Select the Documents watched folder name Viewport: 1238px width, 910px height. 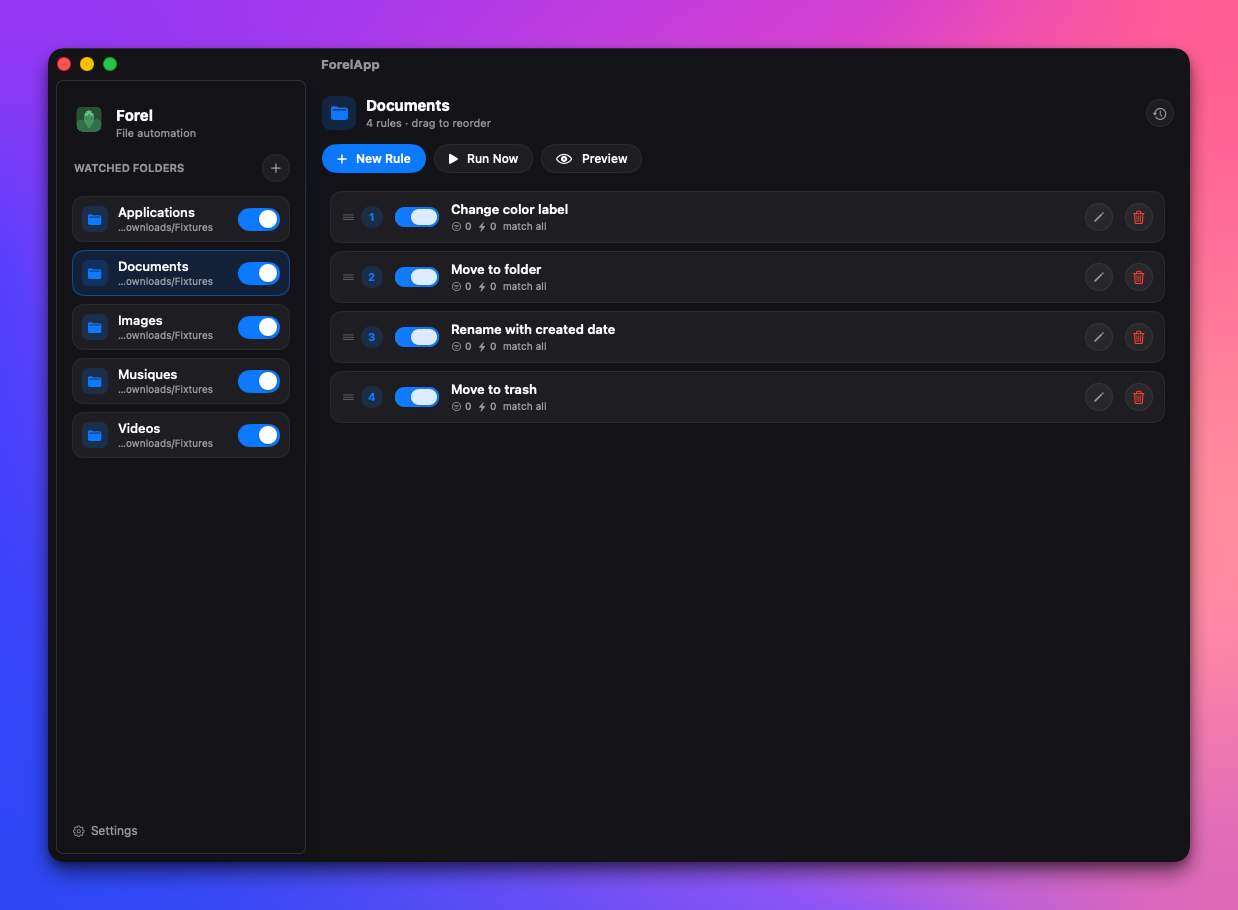153,266
